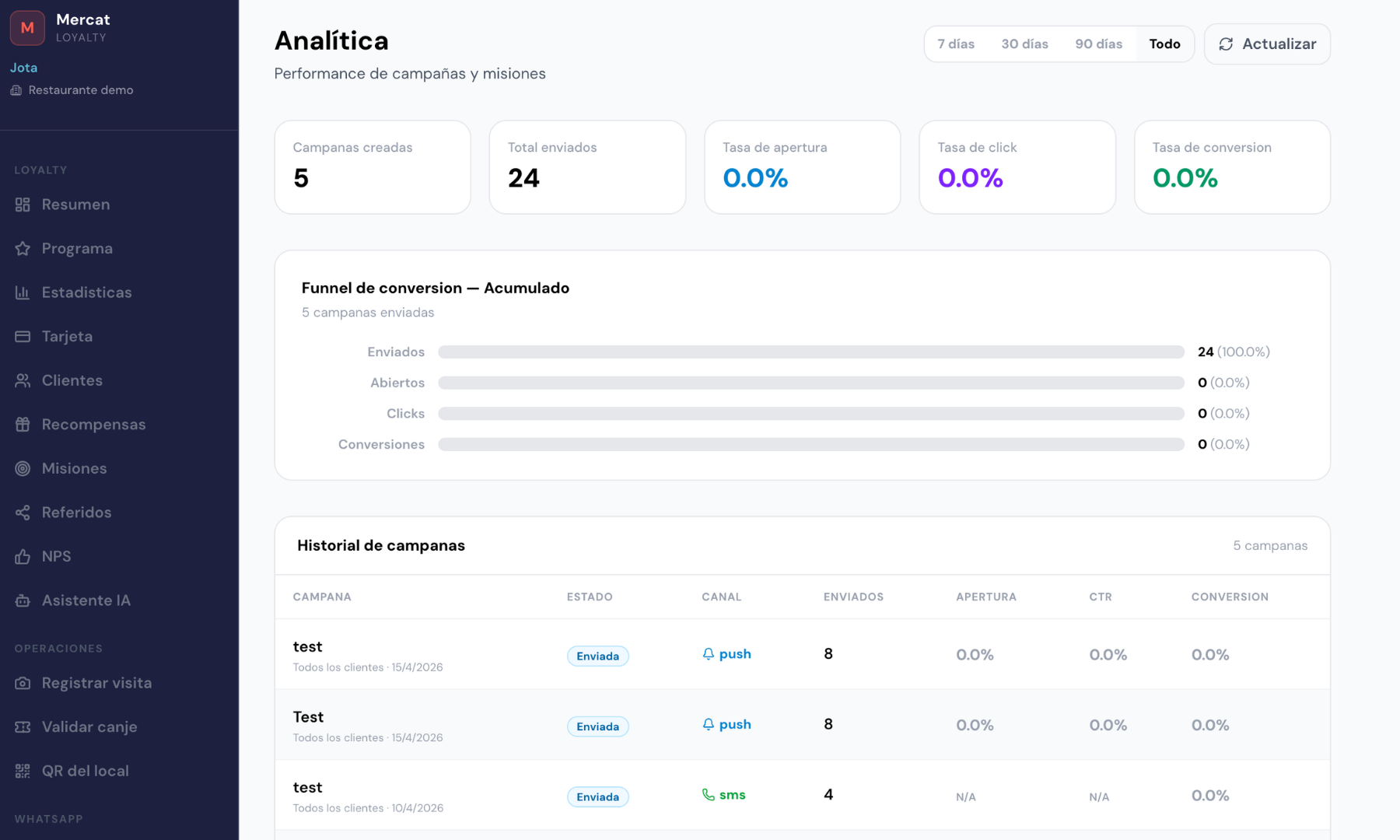Click the Registrar visita camera icon
The image size is (1400, 840).
pyautogui.click(x=23, y=683)
